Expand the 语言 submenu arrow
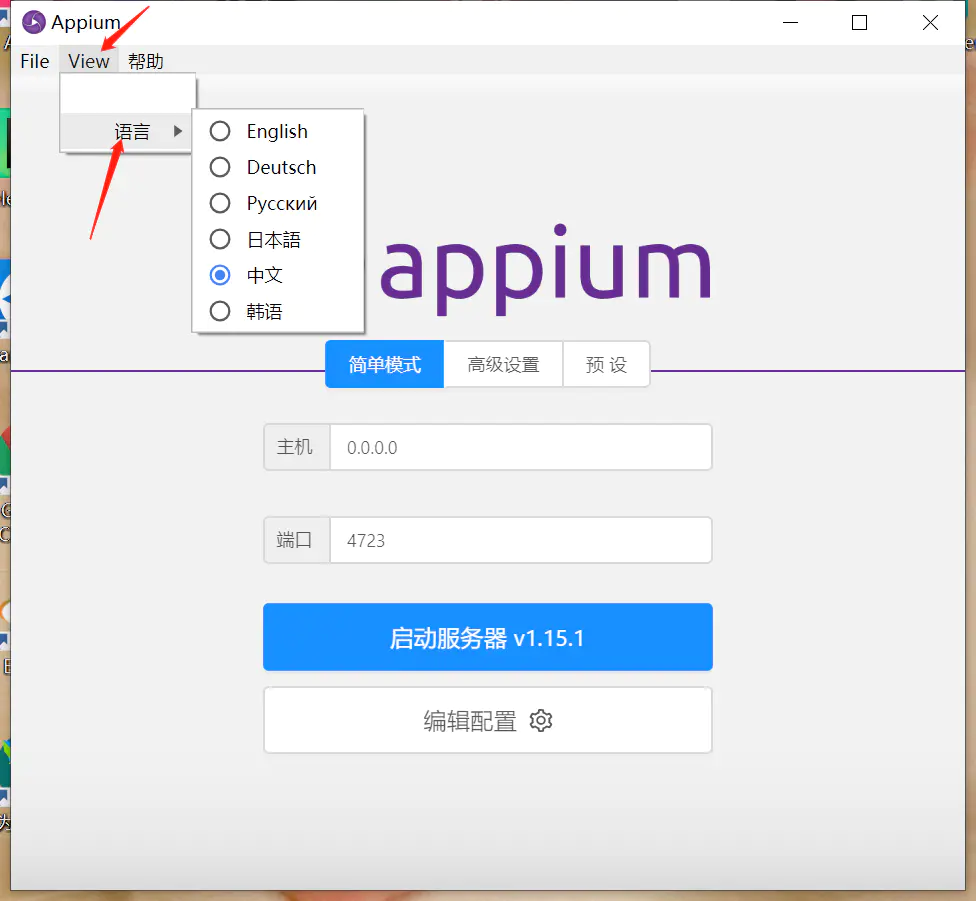Viewport: 976px width, 901px height. (x=178, y=131)
